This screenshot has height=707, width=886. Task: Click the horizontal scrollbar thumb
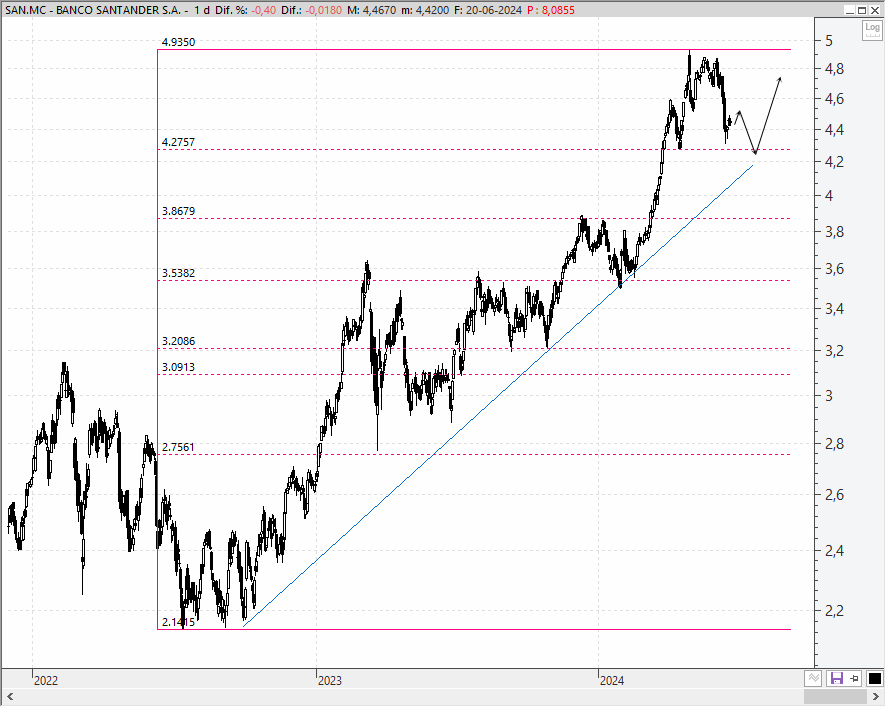[835, 696]
